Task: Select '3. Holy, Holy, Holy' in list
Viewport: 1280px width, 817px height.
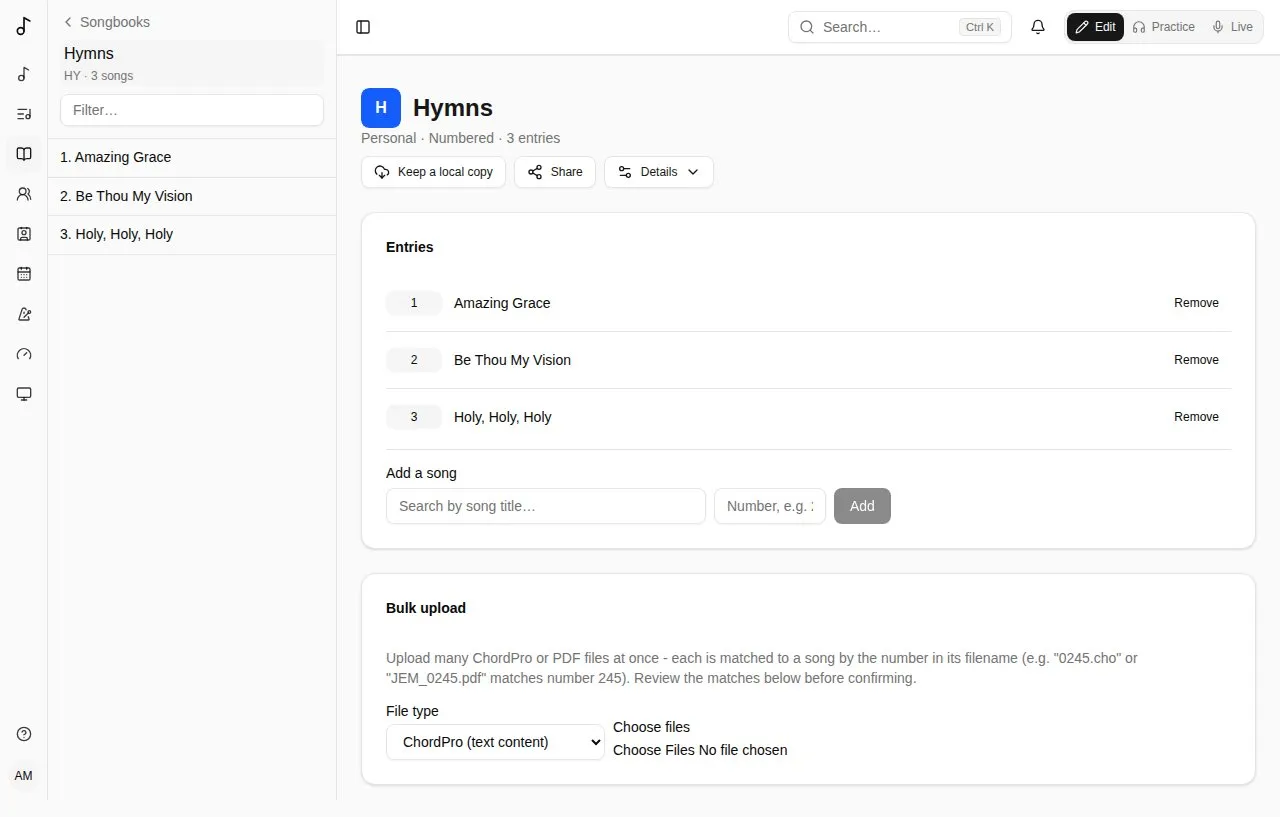Action: coord(192,234)
